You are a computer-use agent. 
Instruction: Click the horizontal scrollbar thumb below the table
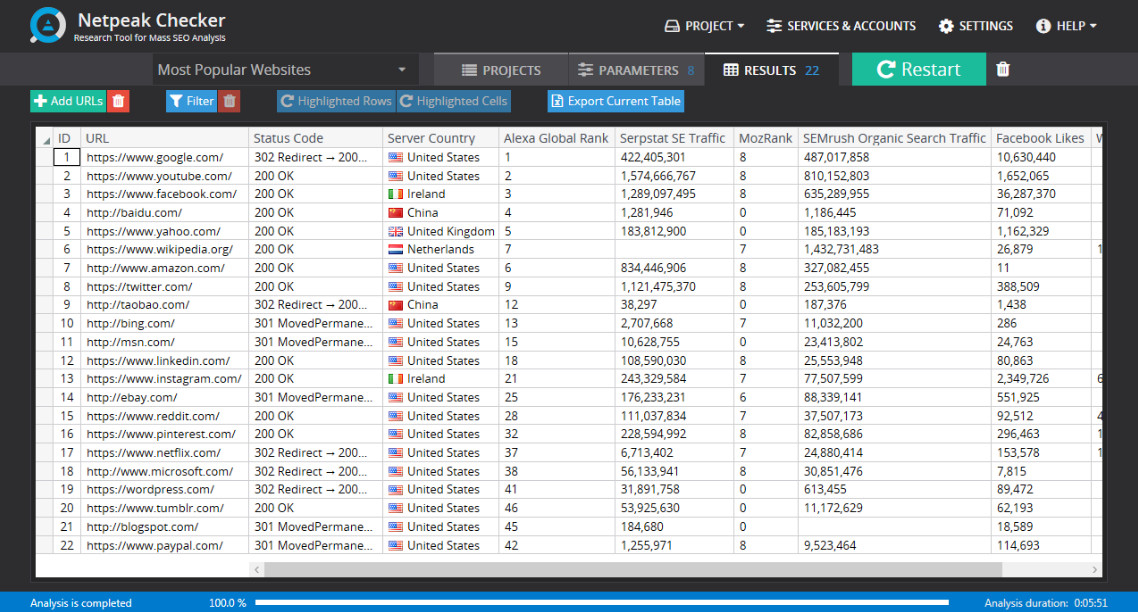coord(633,570)
